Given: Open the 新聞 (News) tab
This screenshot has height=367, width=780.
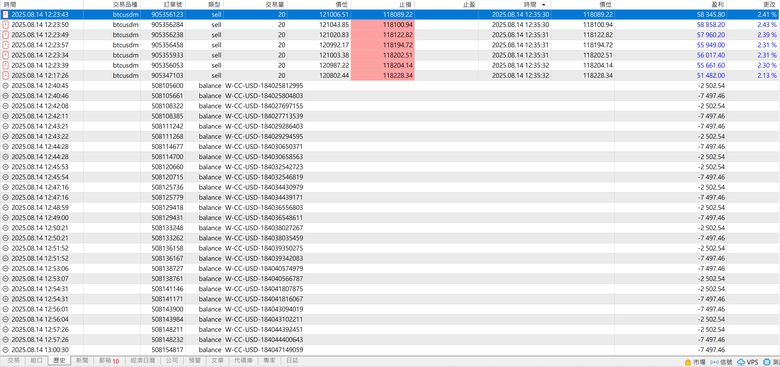Looking at the screenshot, I should [82, 361].
